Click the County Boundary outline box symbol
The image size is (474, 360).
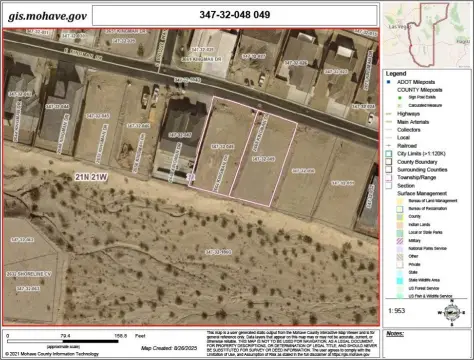(x=388, y=162)
